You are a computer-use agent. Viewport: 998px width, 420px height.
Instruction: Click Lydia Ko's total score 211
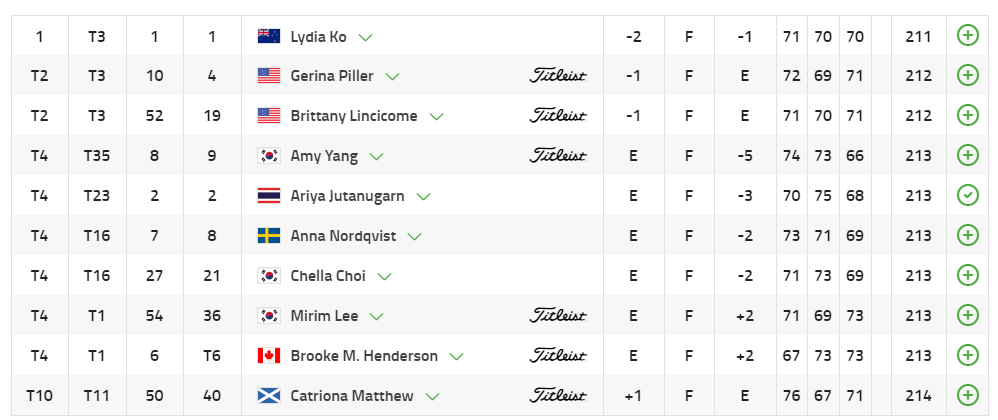[x=917, y=36]
